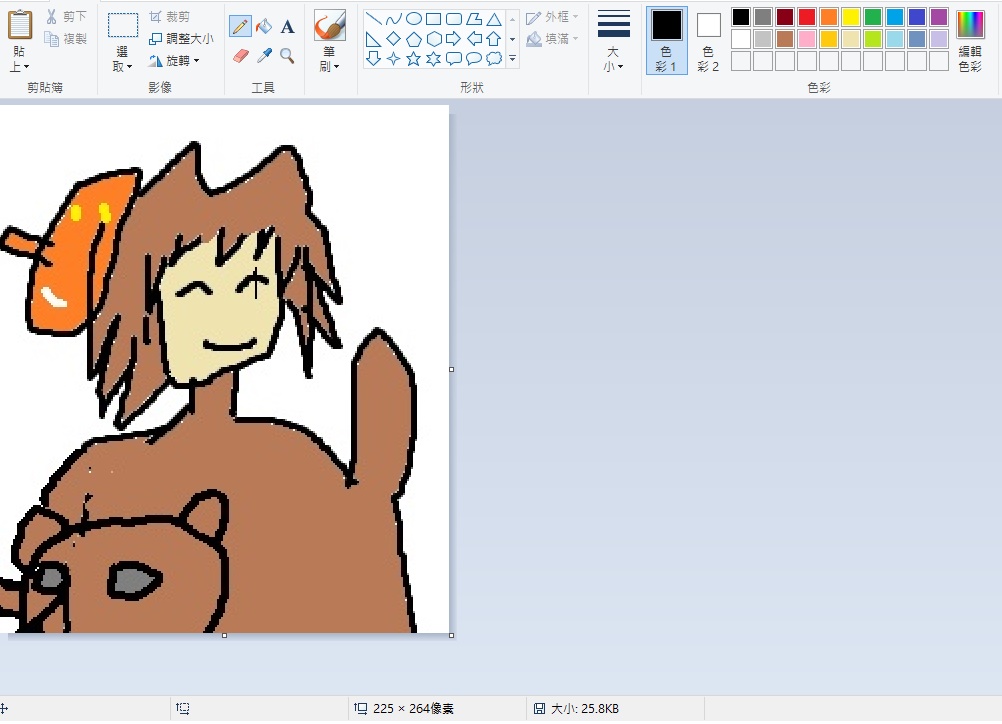Select the Color picker eyedropper tool
1002x724 pixels.
[264, 56]
